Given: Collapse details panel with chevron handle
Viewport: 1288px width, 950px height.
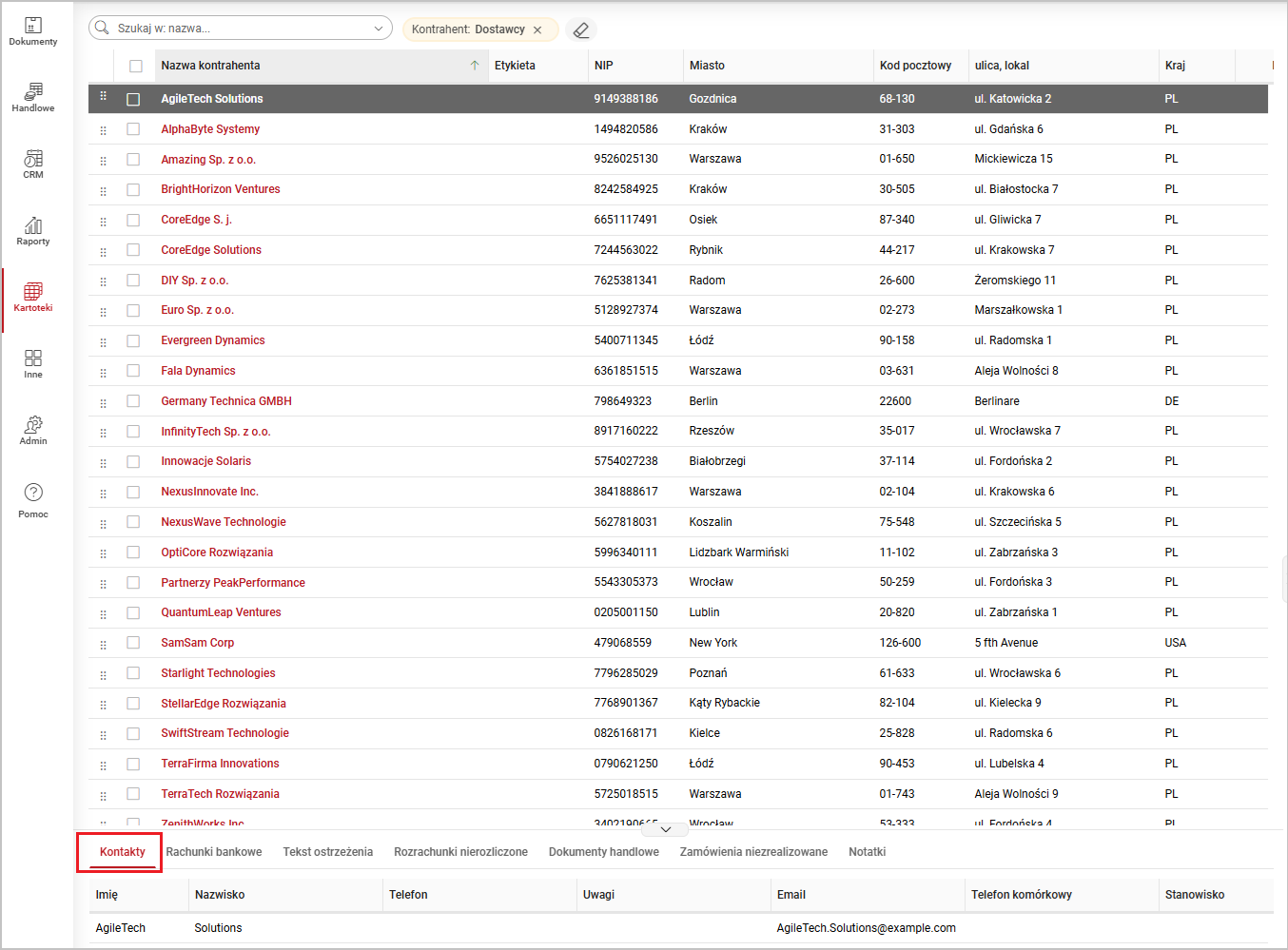Looking at the screenshot, I should (666, 829).
